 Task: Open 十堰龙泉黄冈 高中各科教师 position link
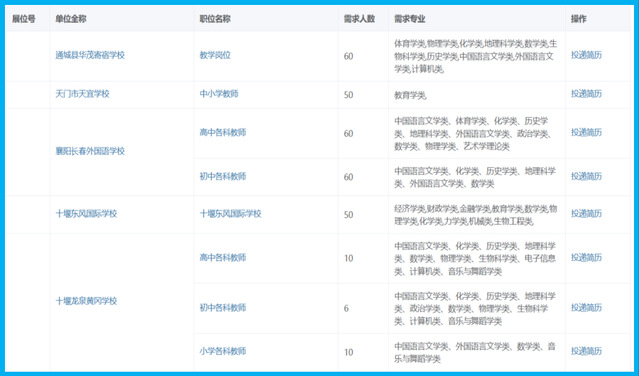click(x=223, y=257)
